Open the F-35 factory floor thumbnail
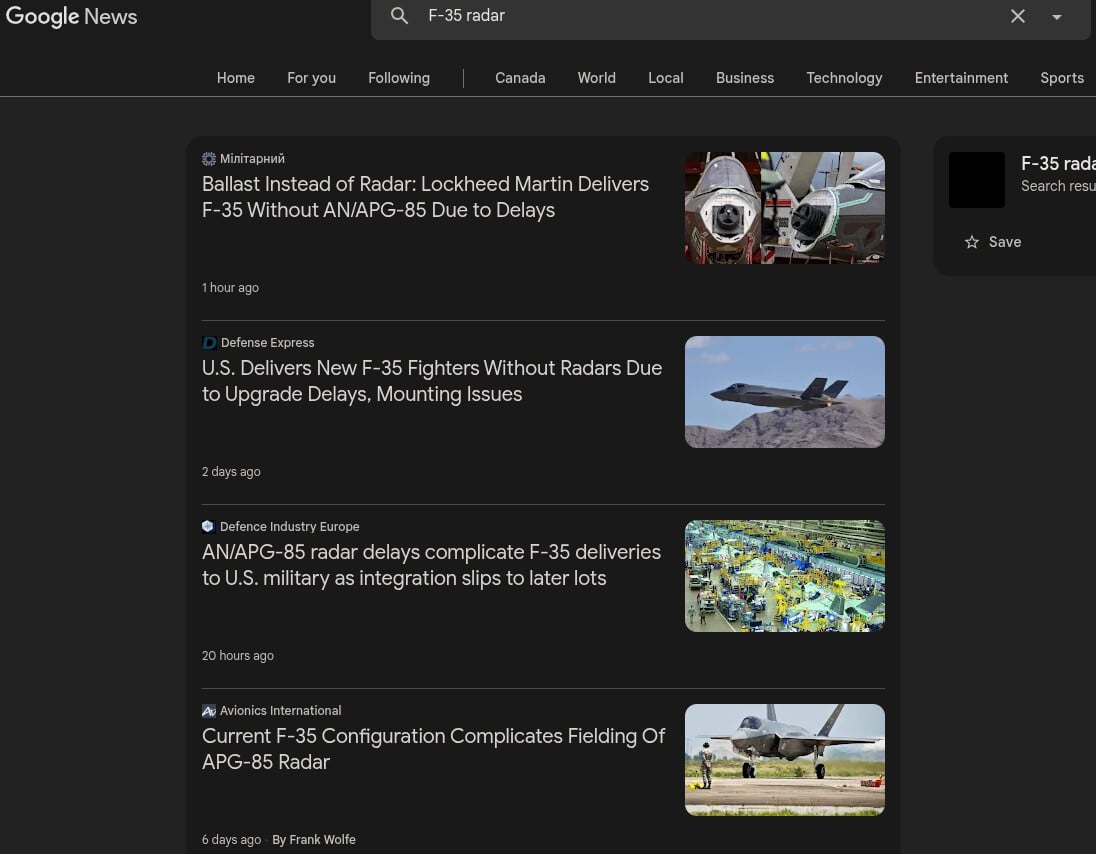The width and height of the screenshot is (1096, 854). coord(784,576)
